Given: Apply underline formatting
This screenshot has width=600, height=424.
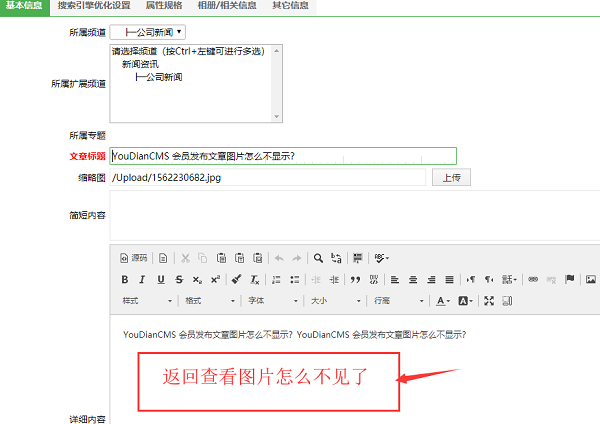Looking at the screenshot, I should pos(160,279).
